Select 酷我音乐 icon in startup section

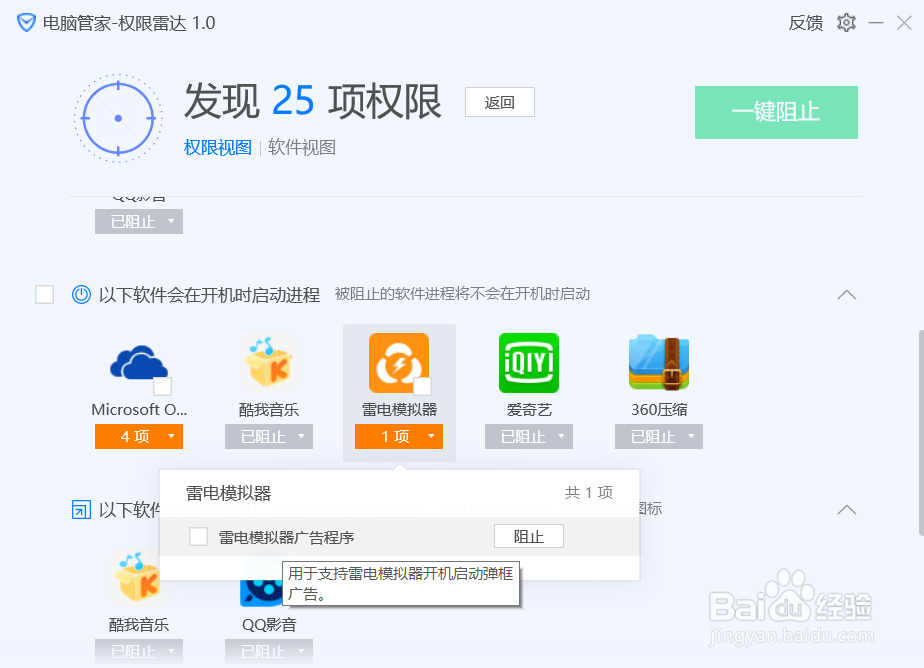(269, 363)
